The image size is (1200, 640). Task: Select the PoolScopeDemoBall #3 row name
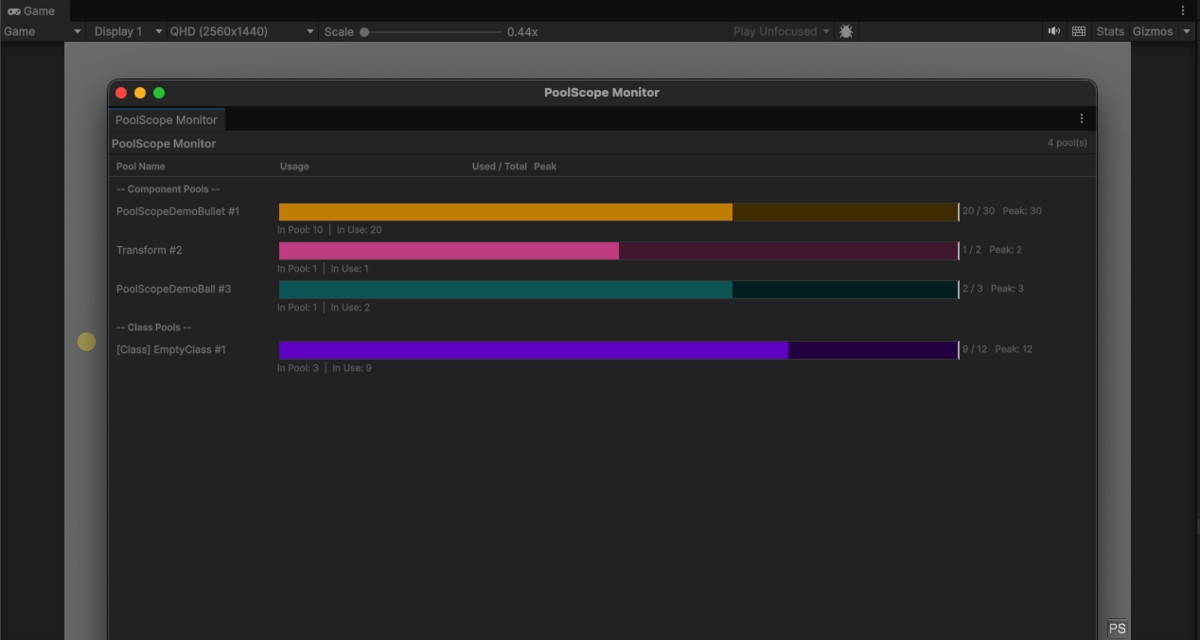point(174,289)
